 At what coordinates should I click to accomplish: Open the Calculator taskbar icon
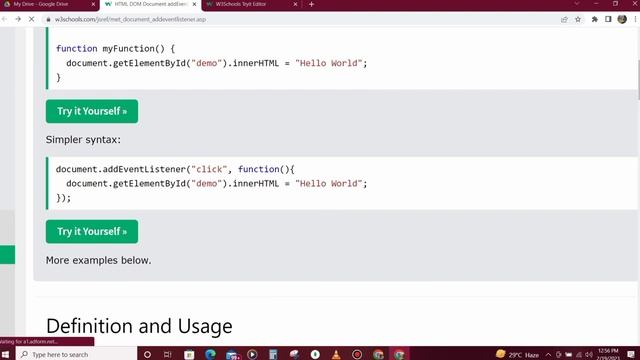[x=273, y=354]
